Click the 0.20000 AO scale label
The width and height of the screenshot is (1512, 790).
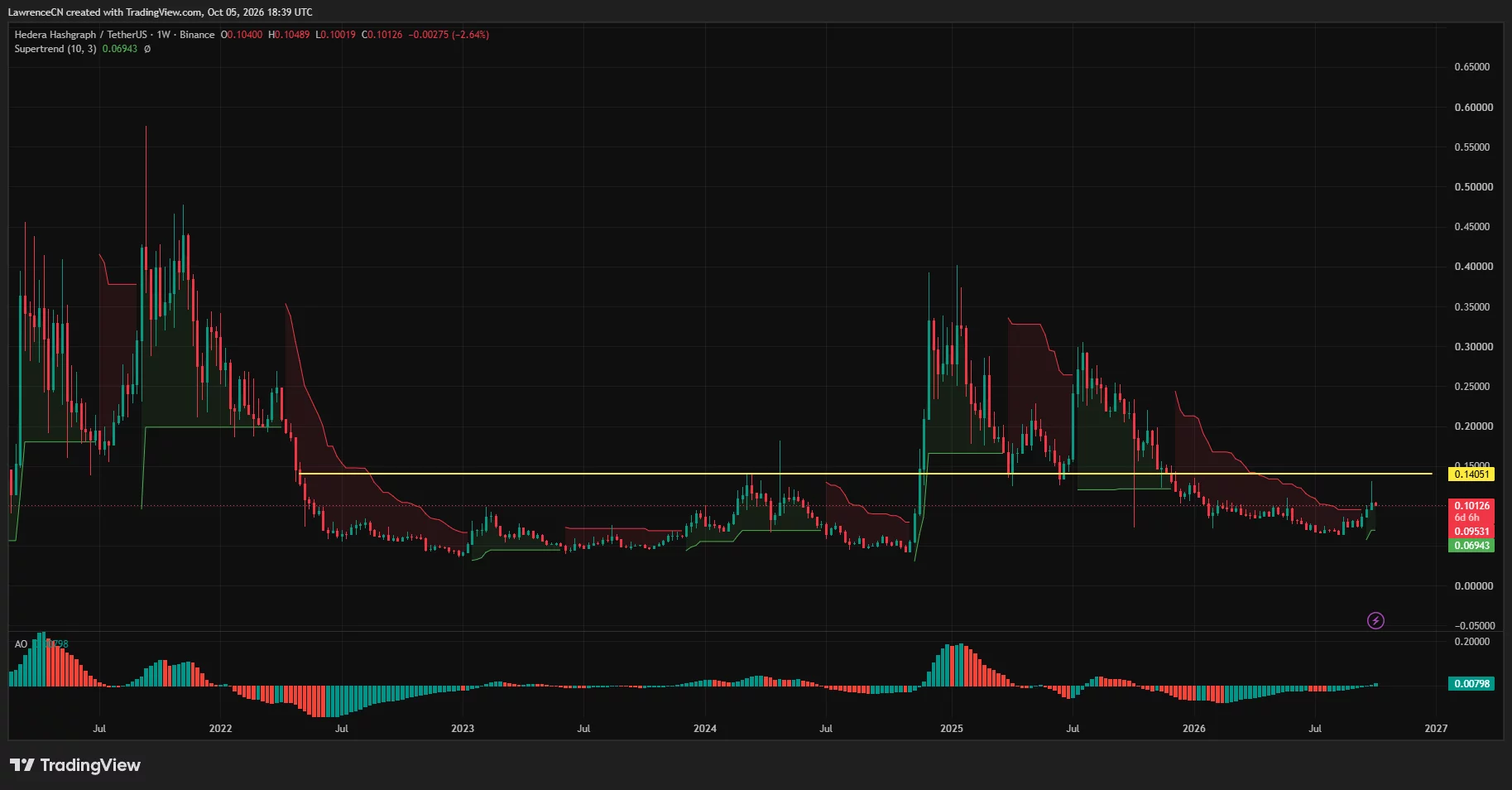[x=1472, y=642]
